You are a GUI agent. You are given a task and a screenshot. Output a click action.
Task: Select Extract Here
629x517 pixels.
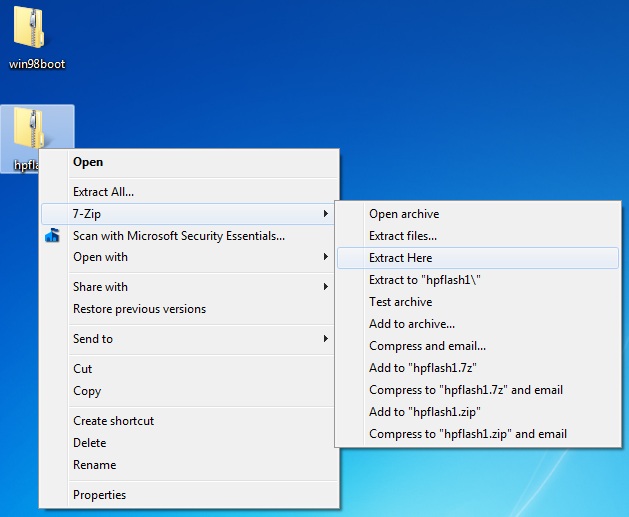(x=478, y=258)
